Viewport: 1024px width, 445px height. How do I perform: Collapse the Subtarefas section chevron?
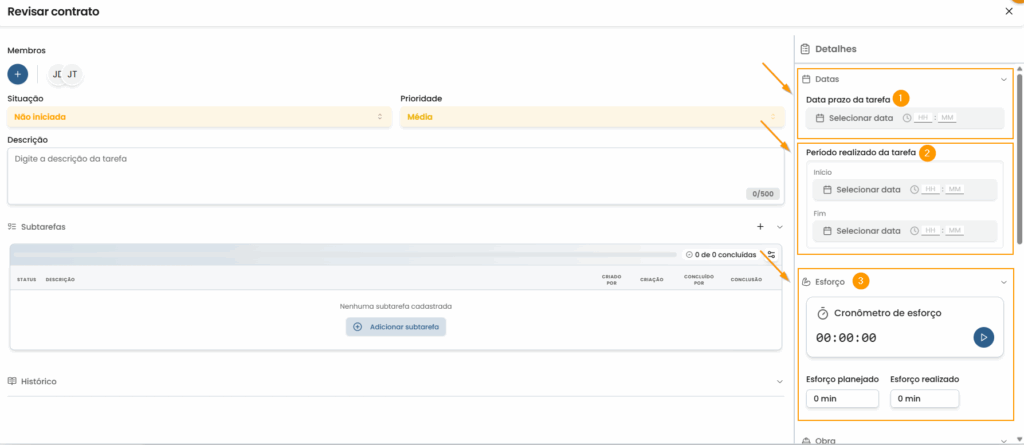779,227
